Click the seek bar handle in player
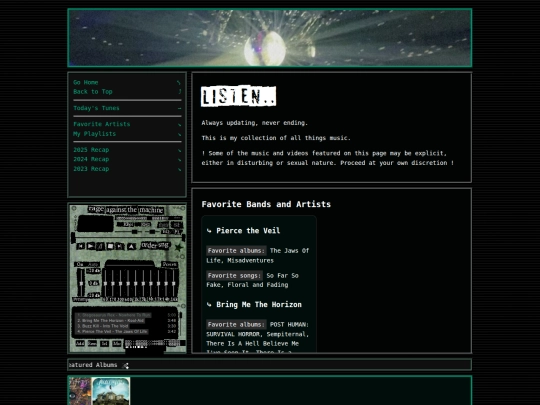The width and height of the screenshot is (540, 405). coord(73,238)
